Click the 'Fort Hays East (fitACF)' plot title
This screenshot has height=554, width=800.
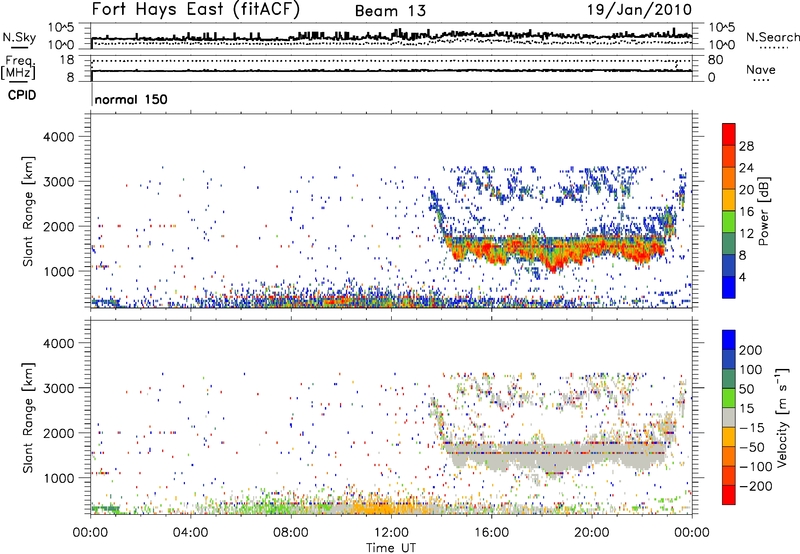(x=196, y=9)
